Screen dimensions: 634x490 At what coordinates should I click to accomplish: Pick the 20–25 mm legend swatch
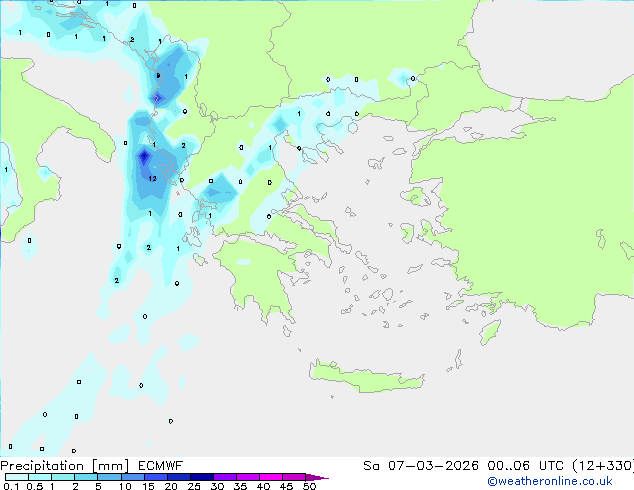[x=178, y=477]
